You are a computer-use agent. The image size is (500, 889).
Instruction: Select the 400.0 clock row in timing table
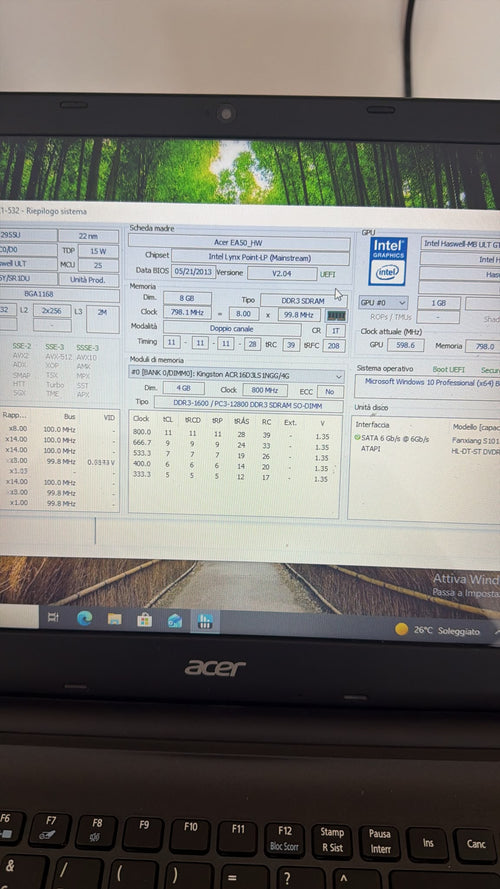pos(235,465)
